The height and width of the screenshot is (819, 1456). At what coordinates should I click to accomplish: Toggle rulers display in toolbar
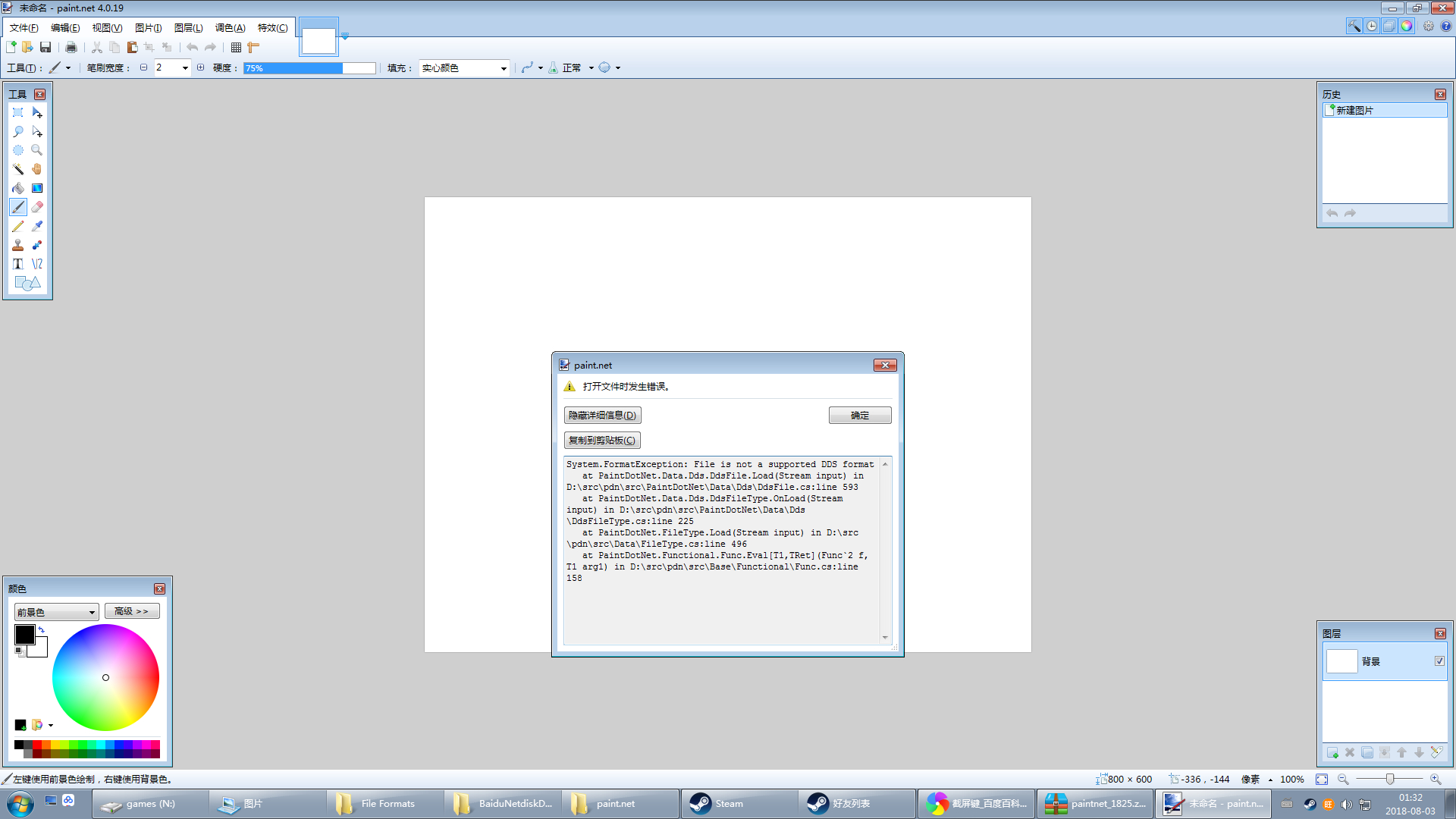(253, 47)
